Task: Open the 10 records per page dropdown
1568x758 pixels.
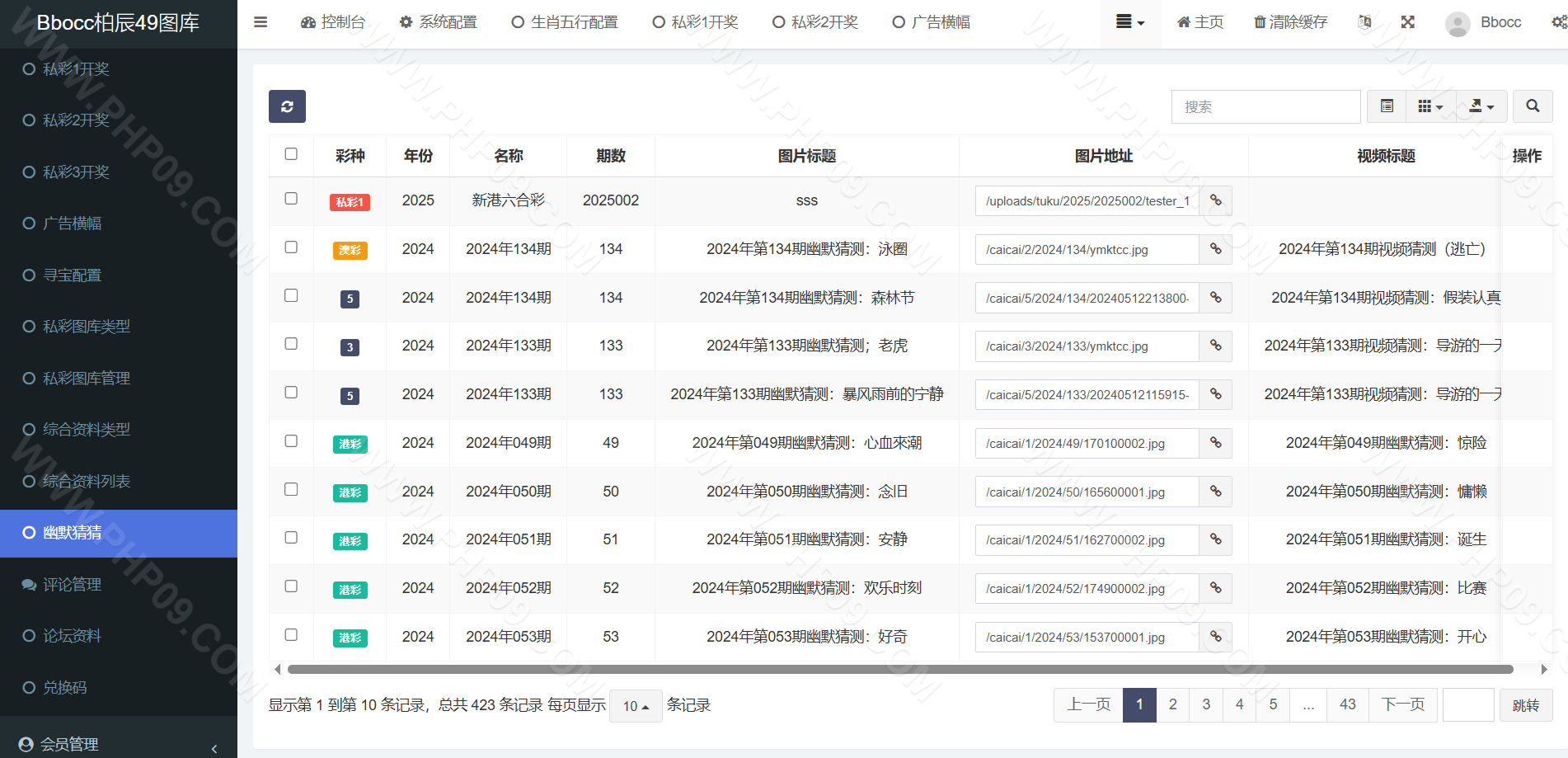Action: (636, 706)
